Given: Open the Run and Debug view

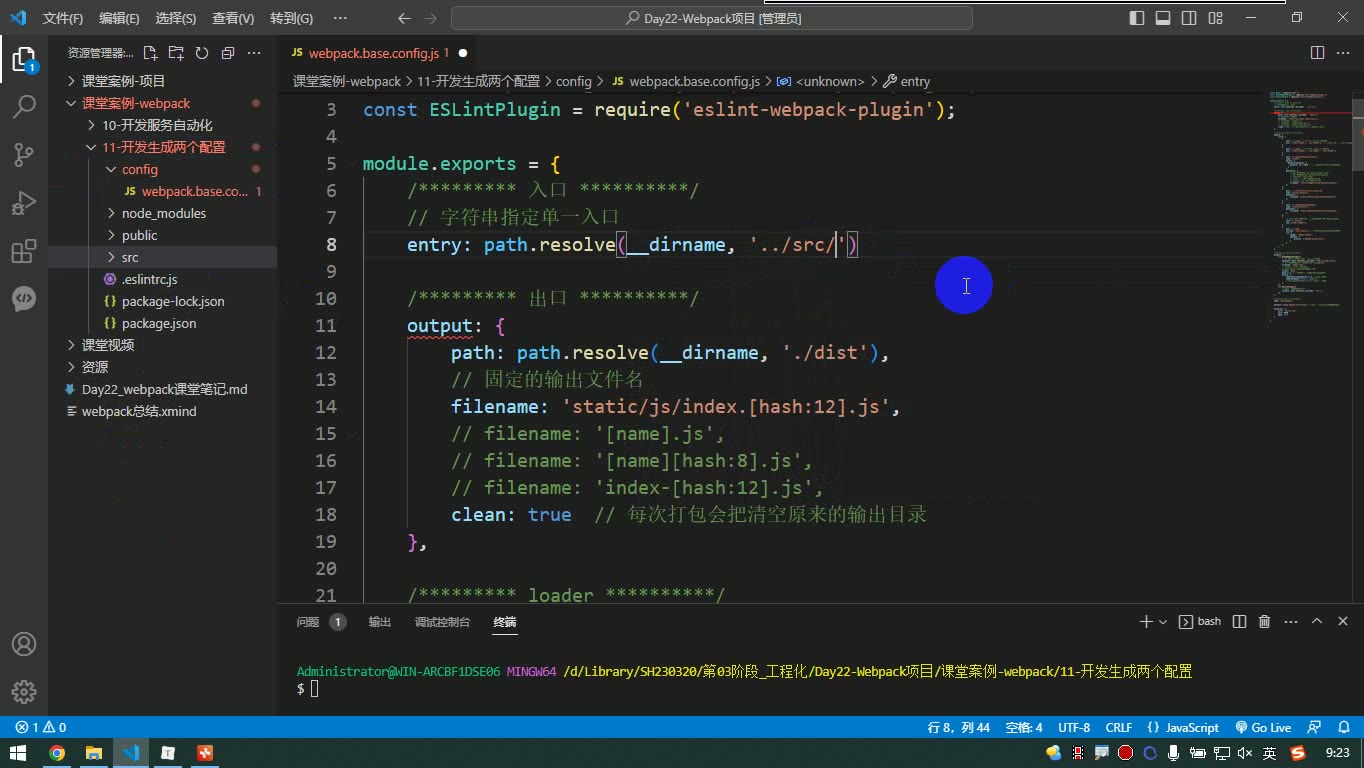Looking at the screenshot, I should pos(24,202).
